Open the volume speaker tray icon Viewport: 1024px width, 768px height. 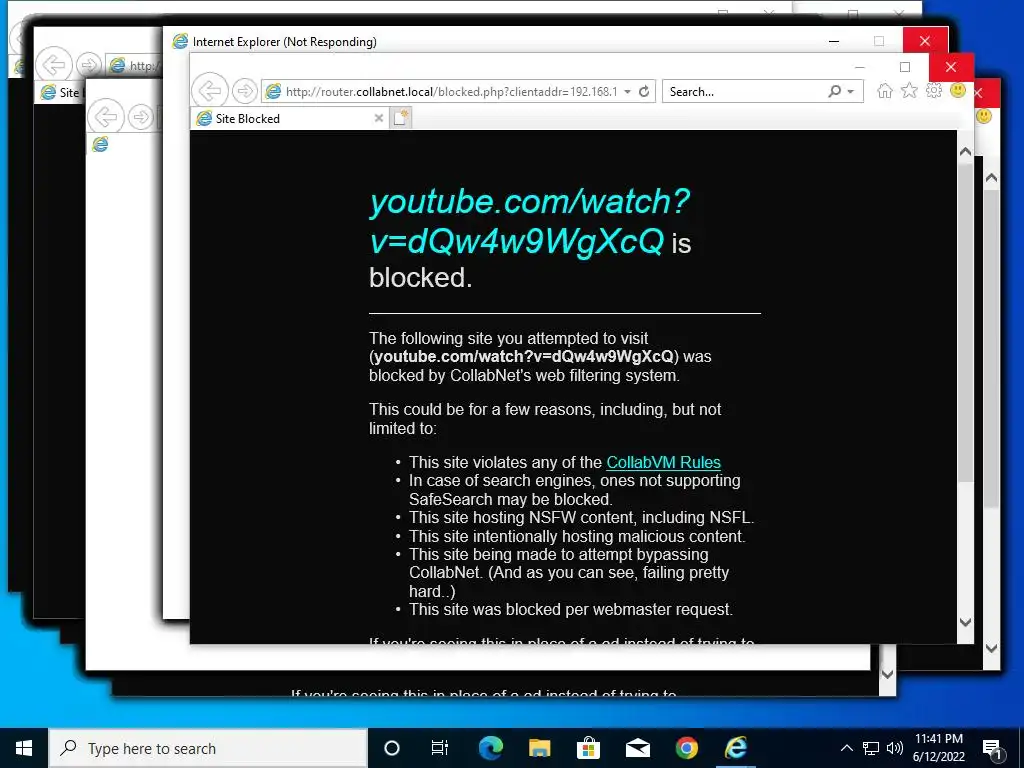pyautogui.click(x=895, y=748)
